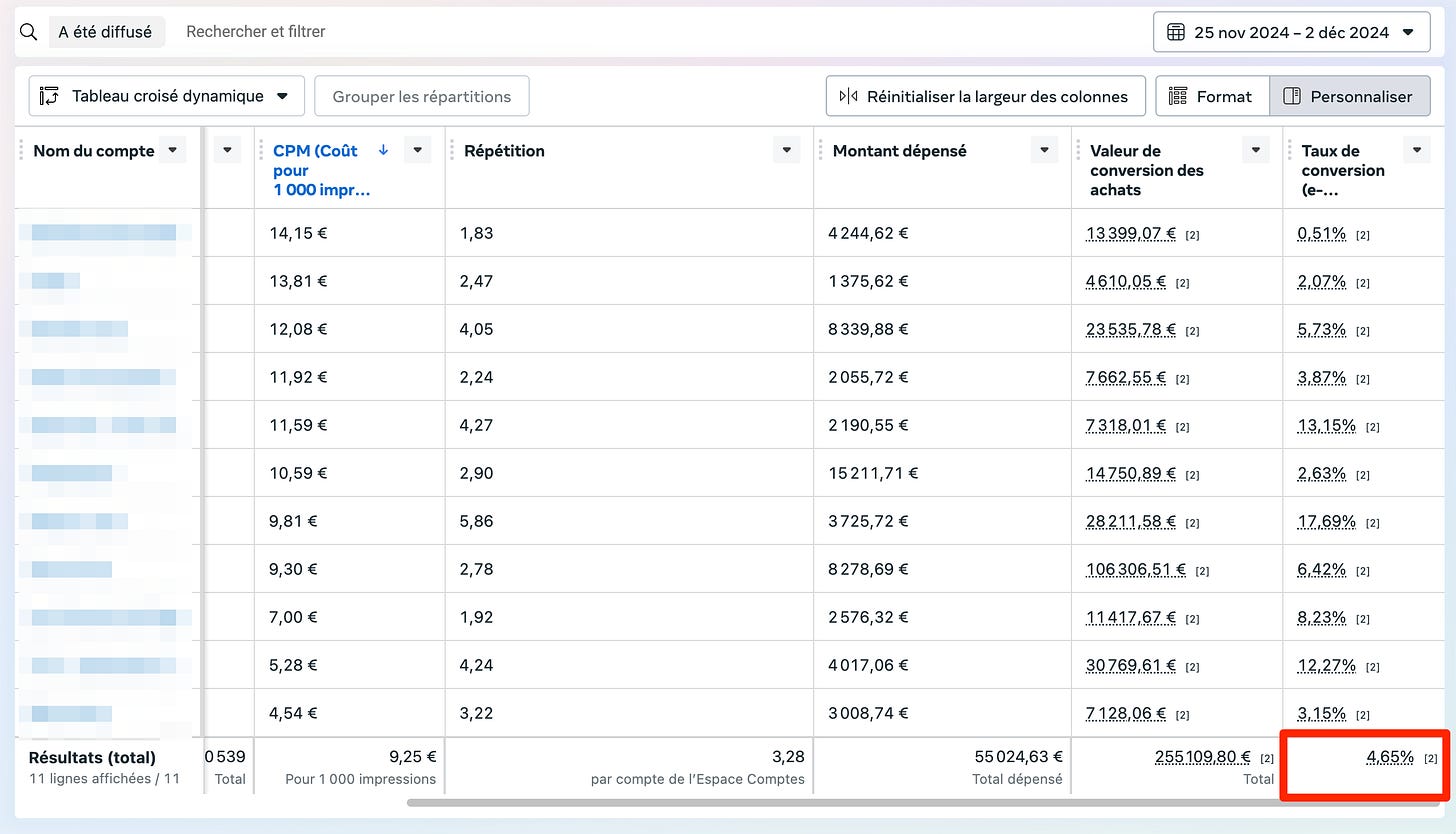Image resolution: width=1456 pixels, height=834 pixels.
Task: Switch to the Format view
Action: [x=1212, y=96]
